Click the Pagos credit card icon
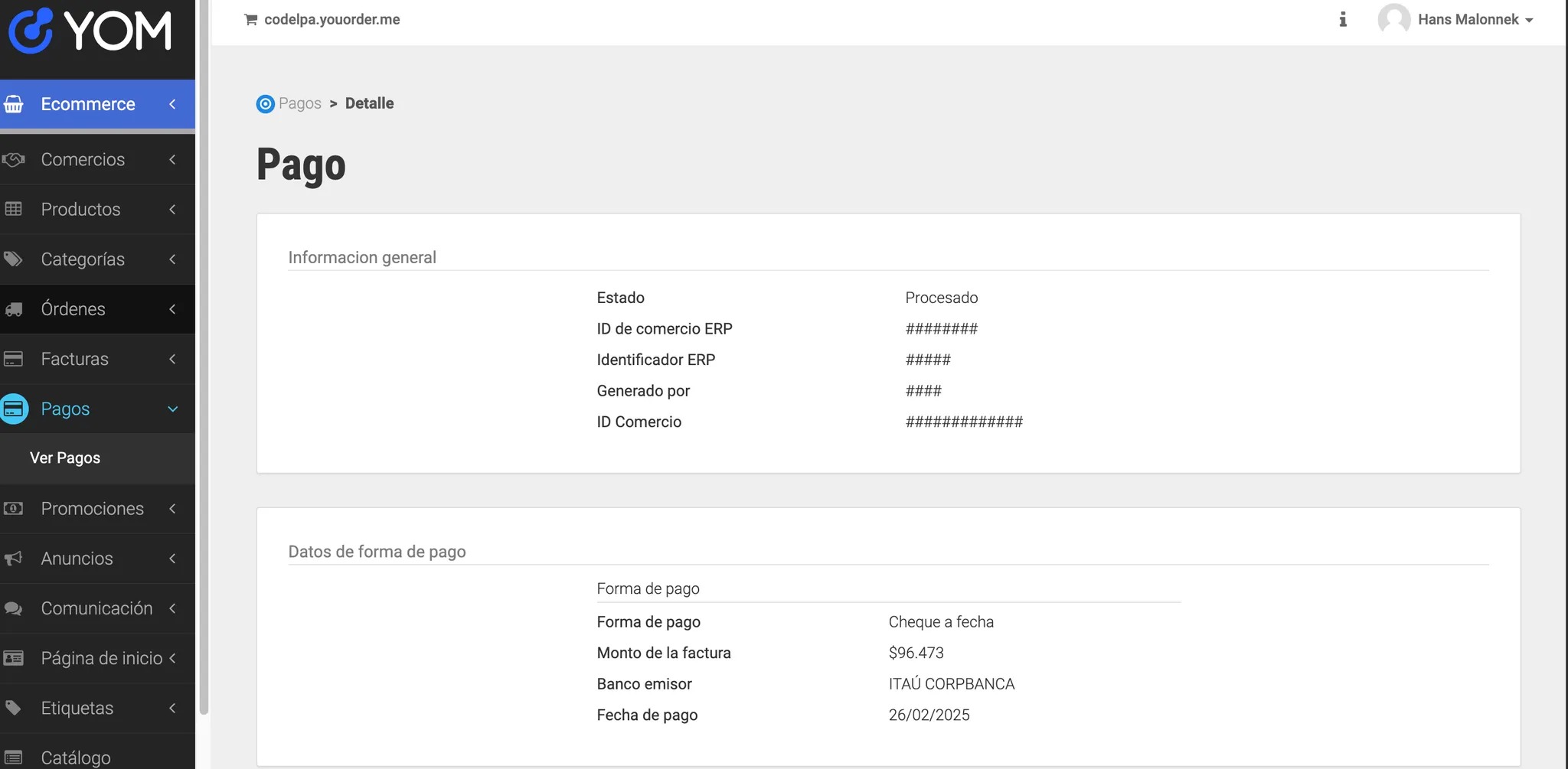The height and width of the screenshot is (769, 1568). coord(14,409)
